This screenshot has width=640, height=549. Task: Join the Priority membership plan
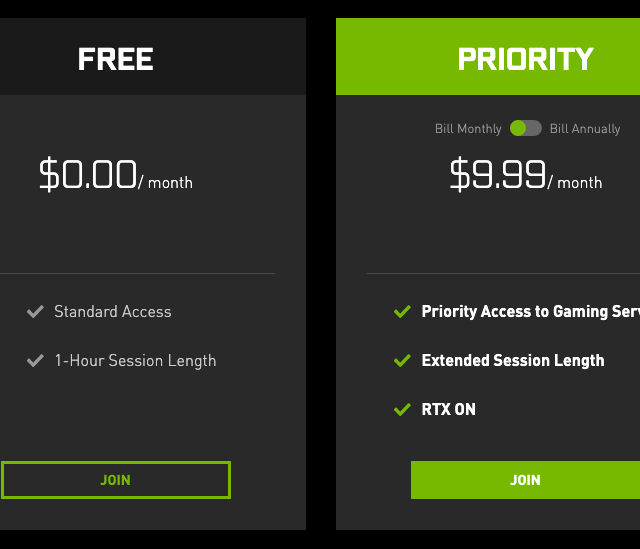tap(525, 480)
